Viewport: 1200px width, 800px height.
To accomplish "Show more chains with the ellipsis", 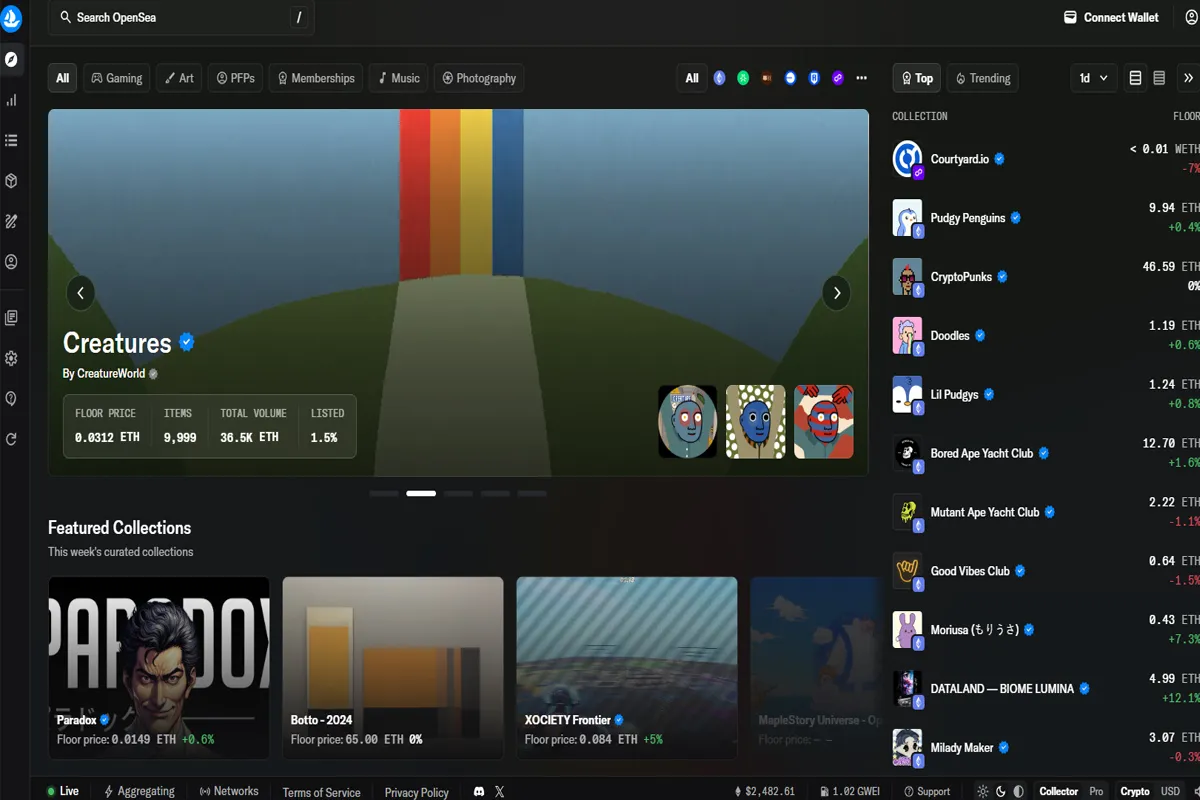I will point(862,78).
